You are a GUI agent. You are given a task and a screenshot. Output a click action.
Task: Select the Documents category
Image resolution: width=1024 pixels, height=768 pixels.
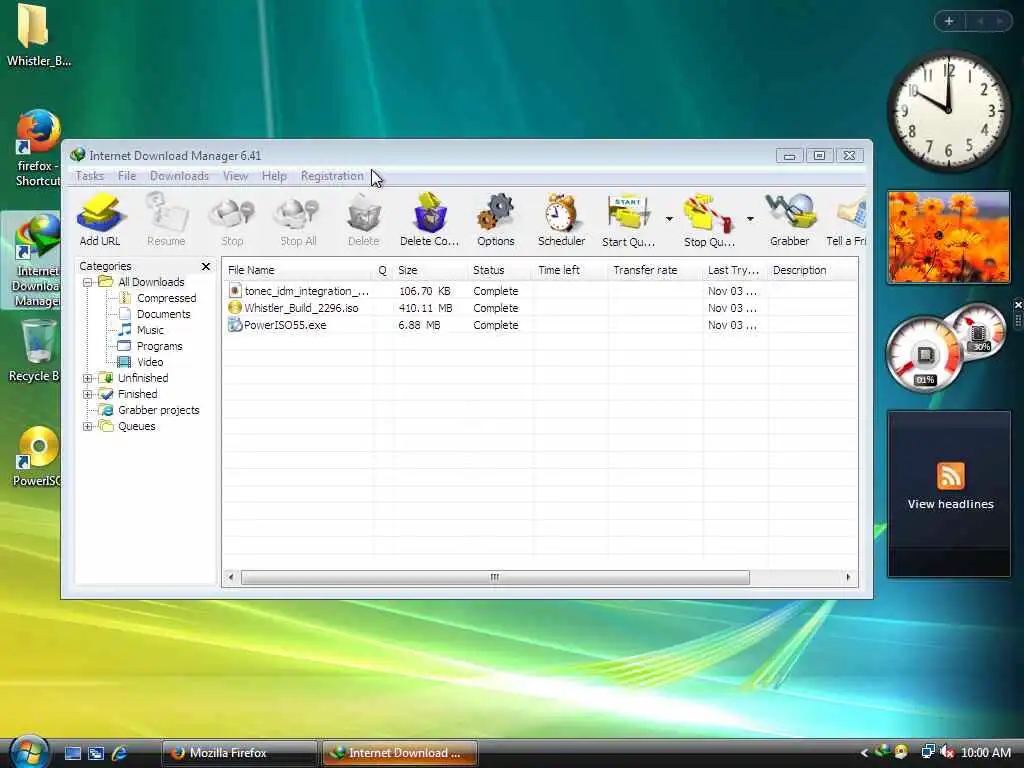pyautogui.click(x=163, y=314)
